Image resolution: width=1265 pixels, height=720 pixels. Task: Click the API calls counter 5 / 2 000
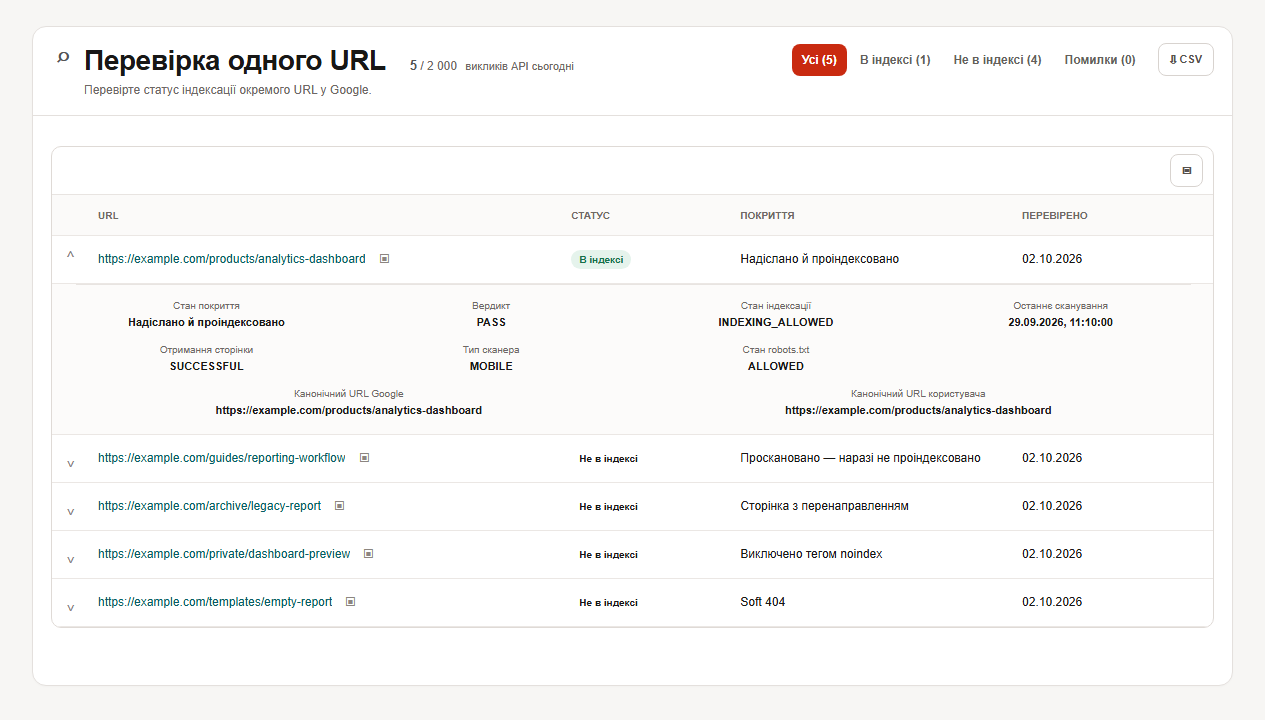[x=433, y=66]
